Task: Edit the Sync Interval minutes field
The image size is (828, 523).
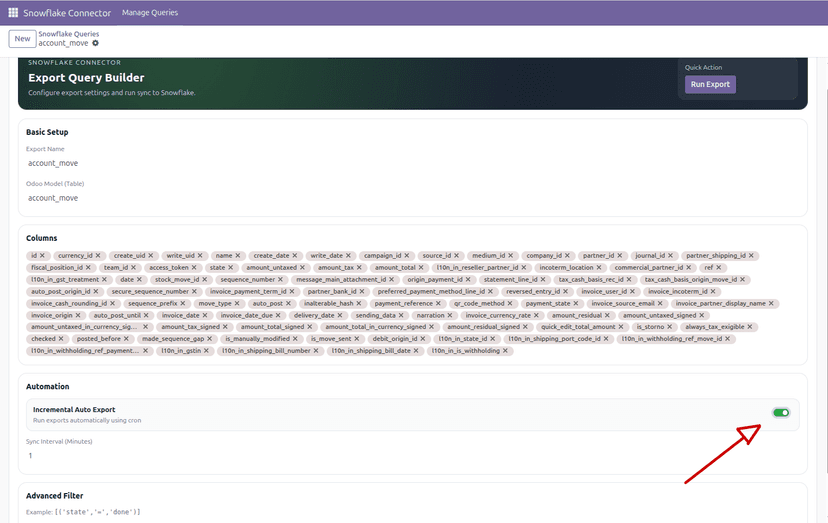Action: (413, 455)
